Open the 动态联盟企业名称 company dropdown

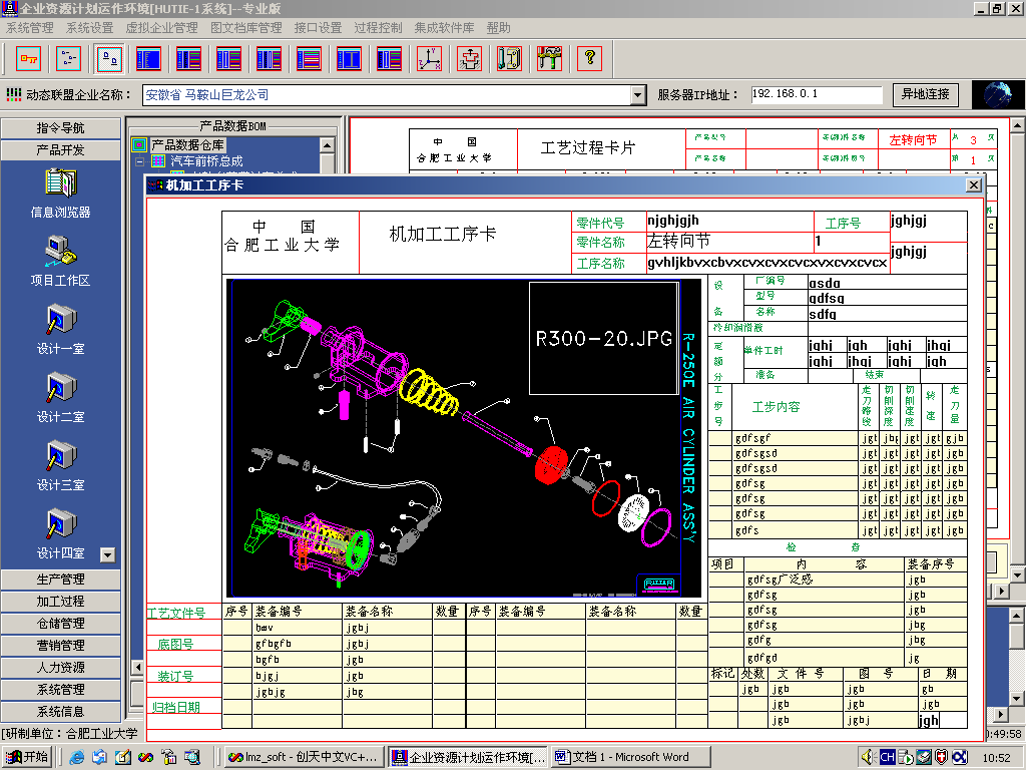638,95
